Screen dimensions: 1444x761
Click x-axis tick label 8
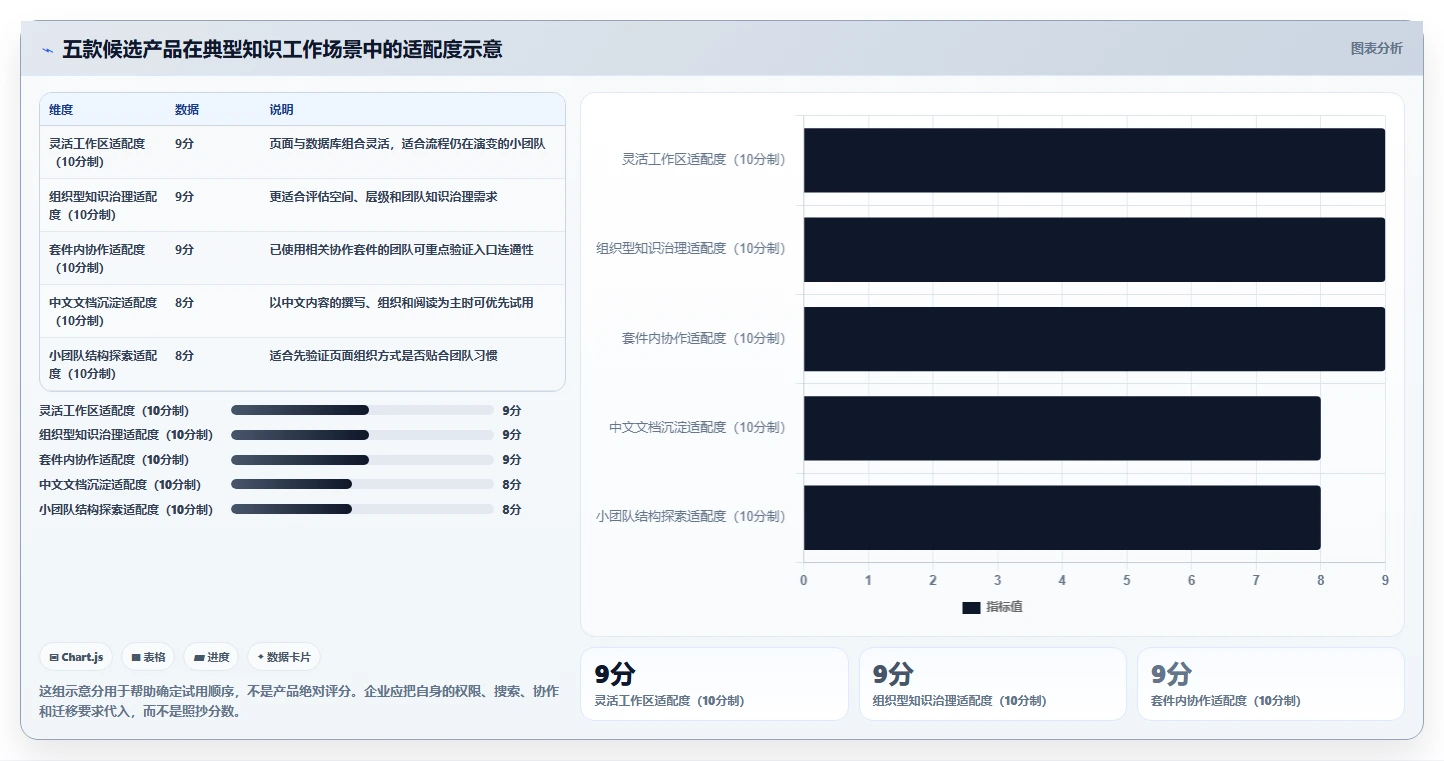(1321, 581)
